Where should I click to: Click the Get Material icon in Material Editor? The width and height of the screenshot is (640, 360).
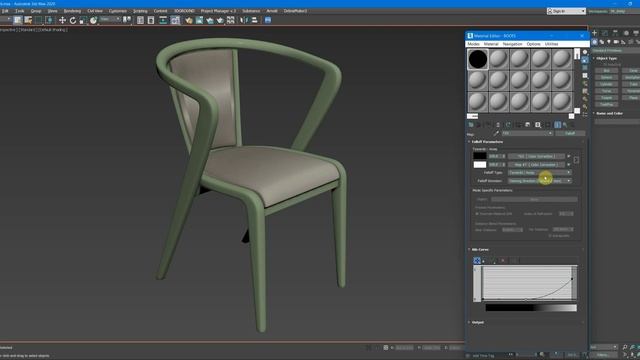(x=471, y=125)
